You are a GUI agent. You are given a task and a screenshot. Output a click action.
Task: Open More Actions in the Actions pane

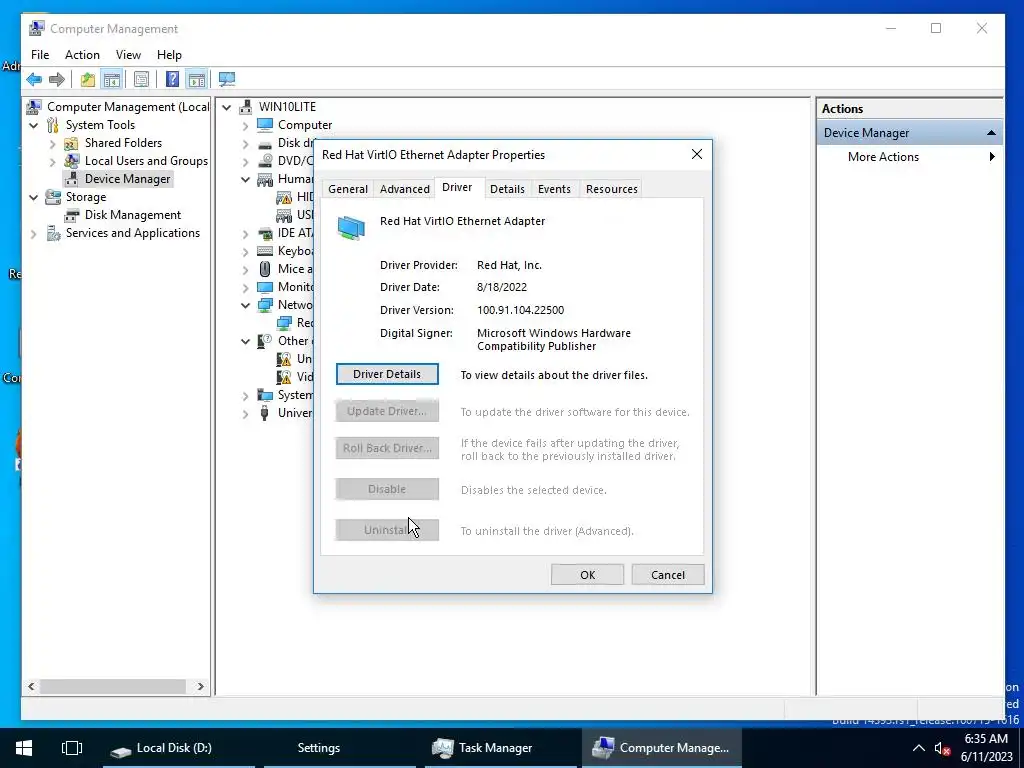[909, 157]
